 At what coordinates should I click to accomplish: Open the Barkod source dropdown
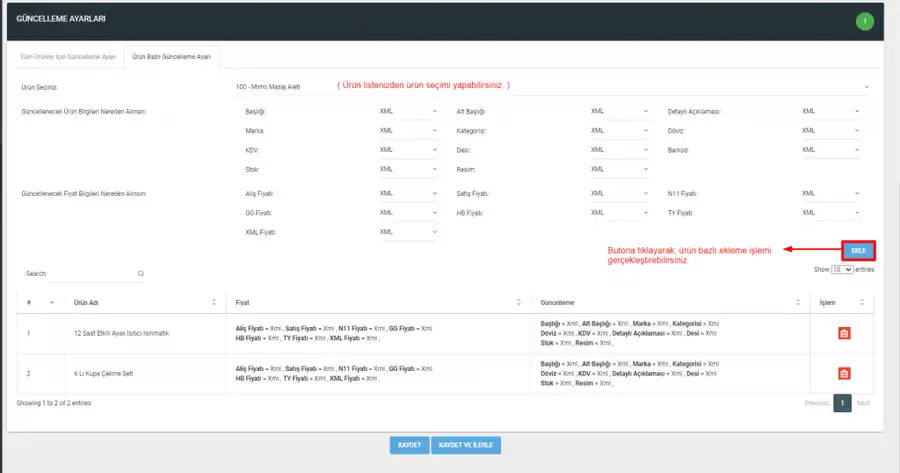(x=830, y=150)
